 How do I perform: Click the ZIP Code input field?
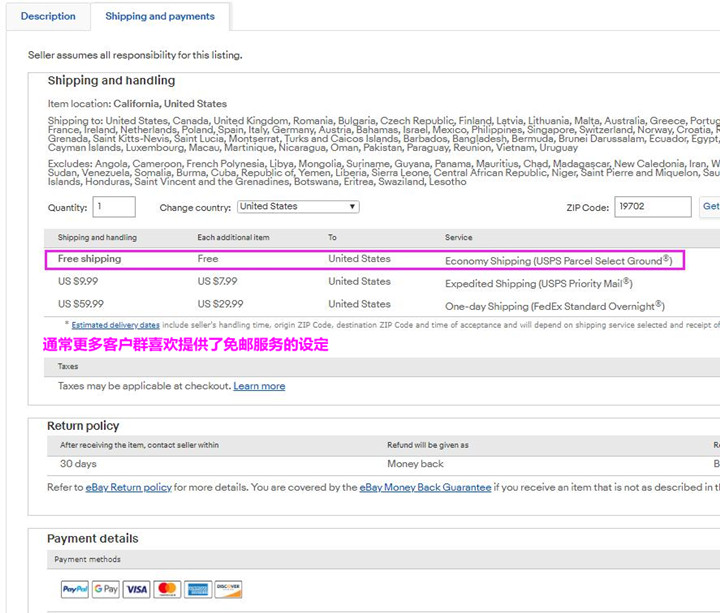pos(652,207)
